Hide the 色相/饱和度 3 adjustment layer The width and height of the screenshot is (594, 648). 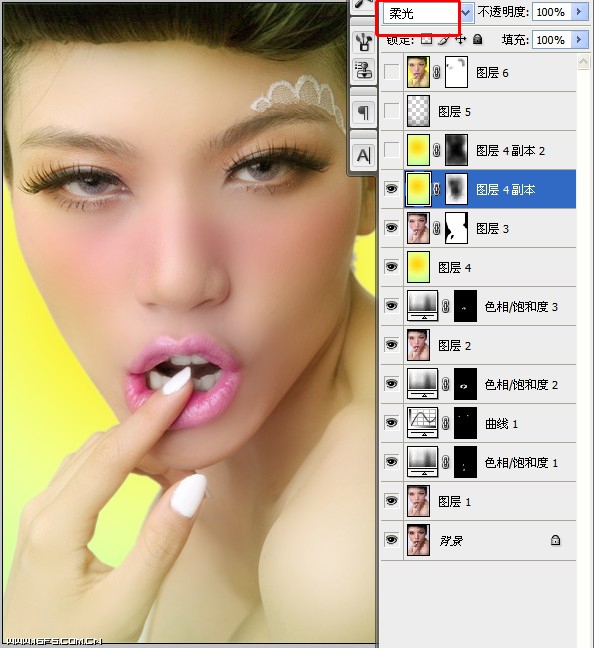[x=391, y=306]
